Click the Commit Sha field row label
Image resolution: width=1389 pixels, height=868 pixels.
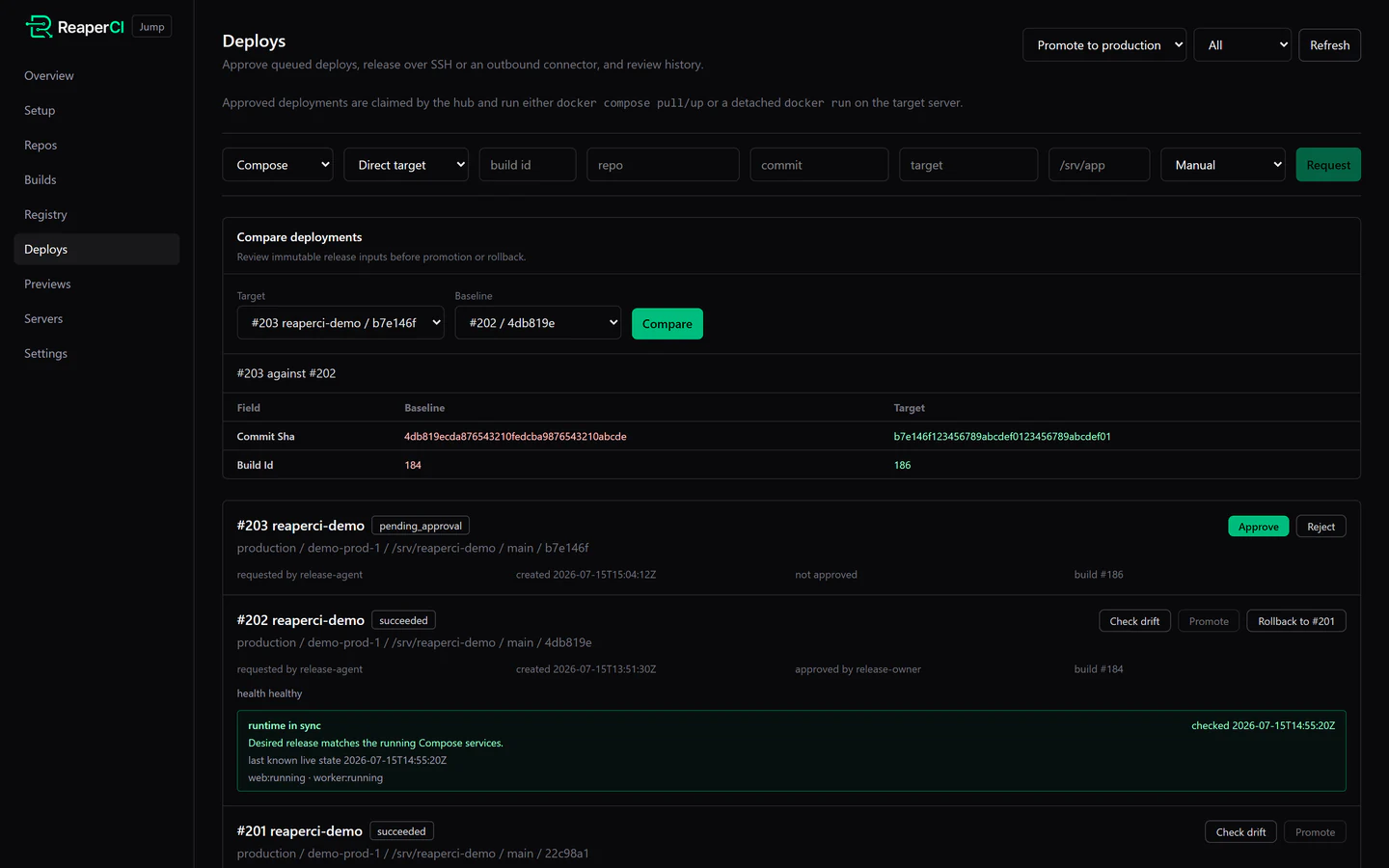265,437
